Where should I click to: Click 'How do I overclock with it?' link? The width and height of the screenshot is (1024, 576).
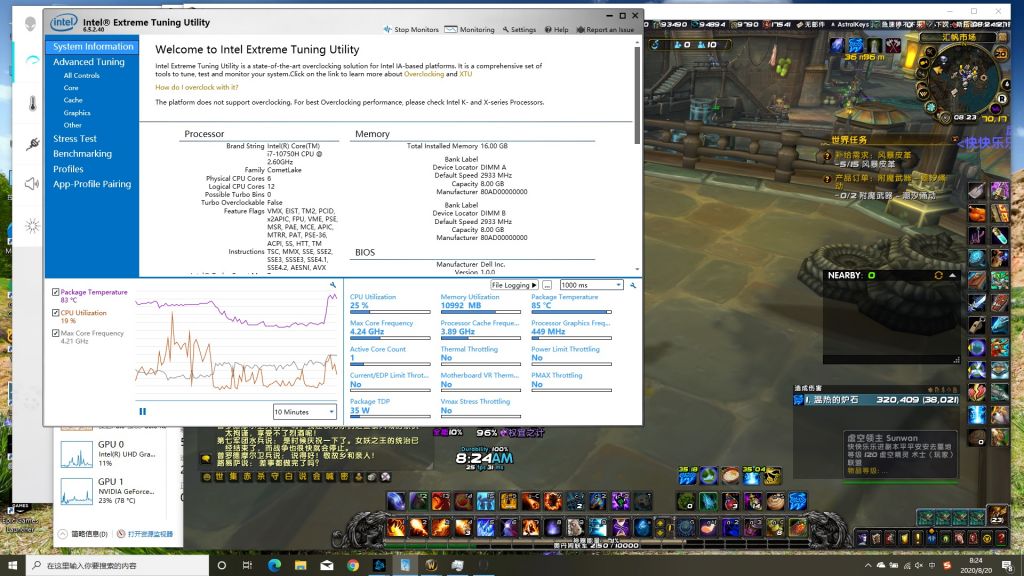click(x=197, y=87)
